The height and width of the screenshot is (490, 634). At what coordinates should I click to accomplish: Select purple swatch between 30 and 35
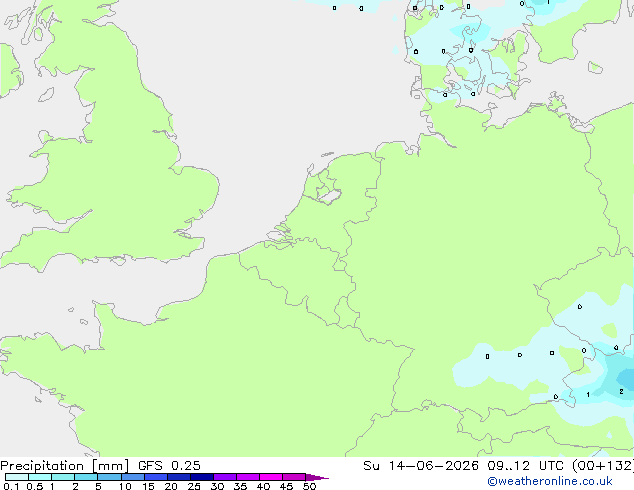point(225,477)
